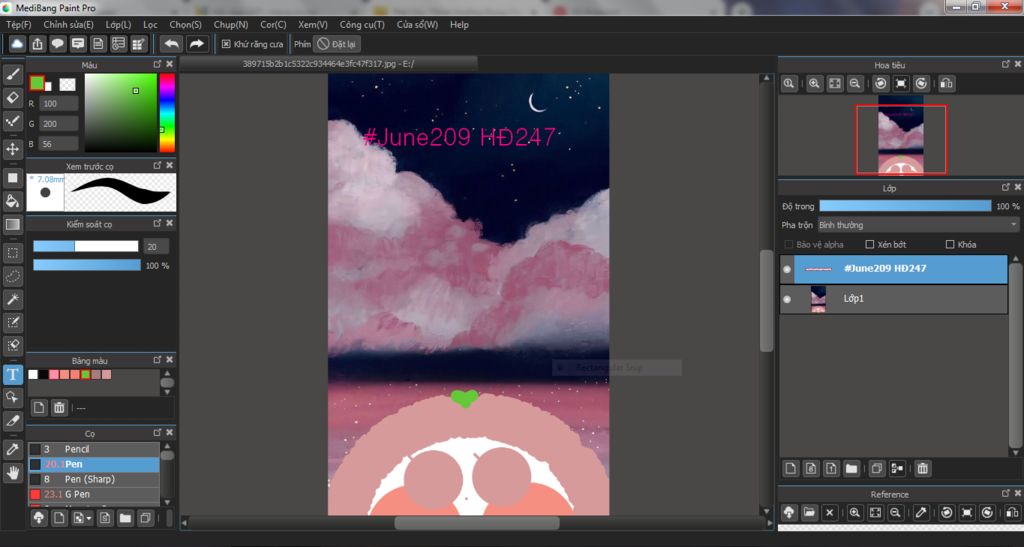The image size is (1024, 547).
Task: Select the Operation tool below Text
Action: point(12,397)
